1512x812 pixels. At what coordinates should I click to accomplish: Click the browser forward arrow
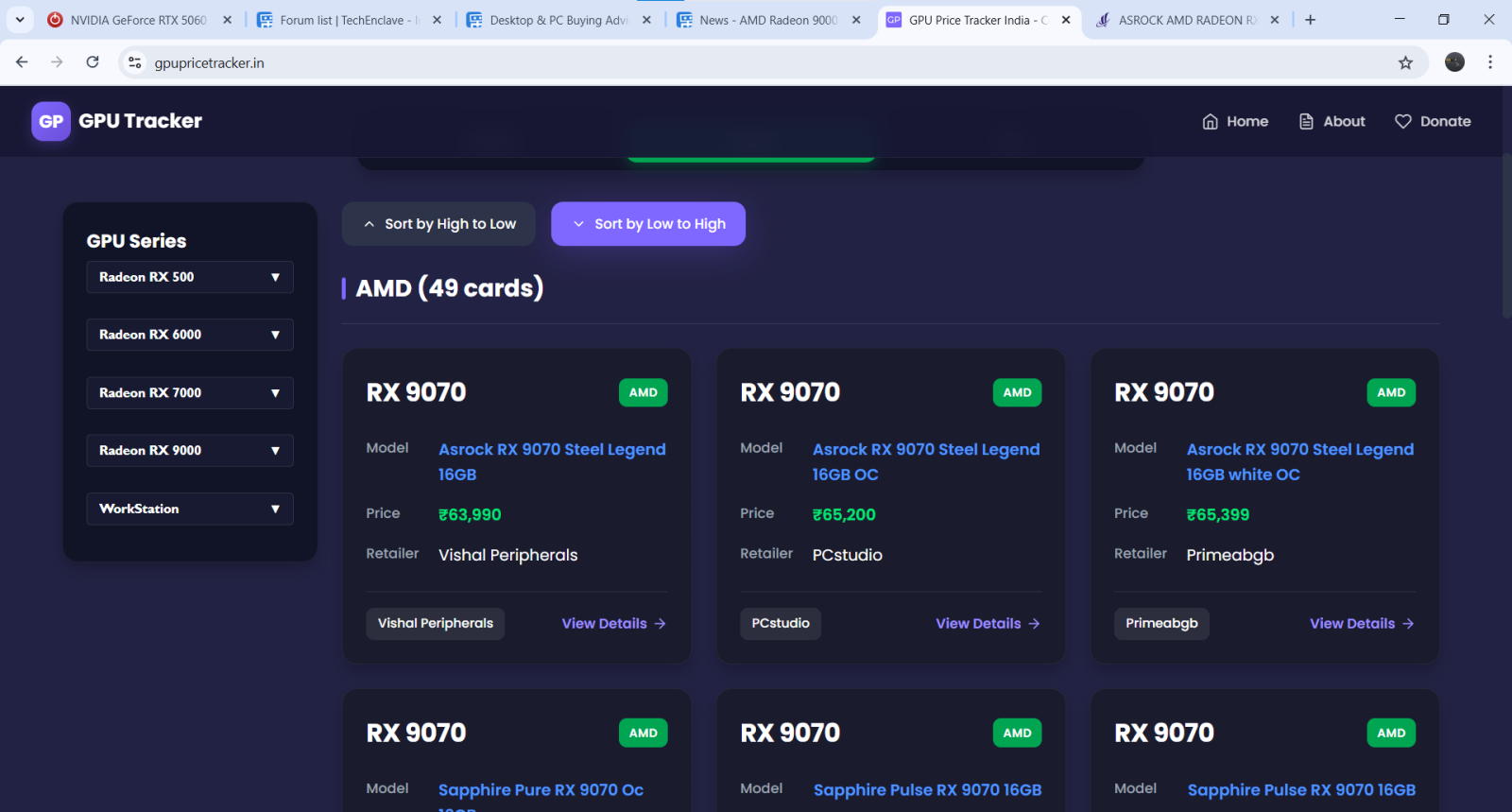[57, 62]
